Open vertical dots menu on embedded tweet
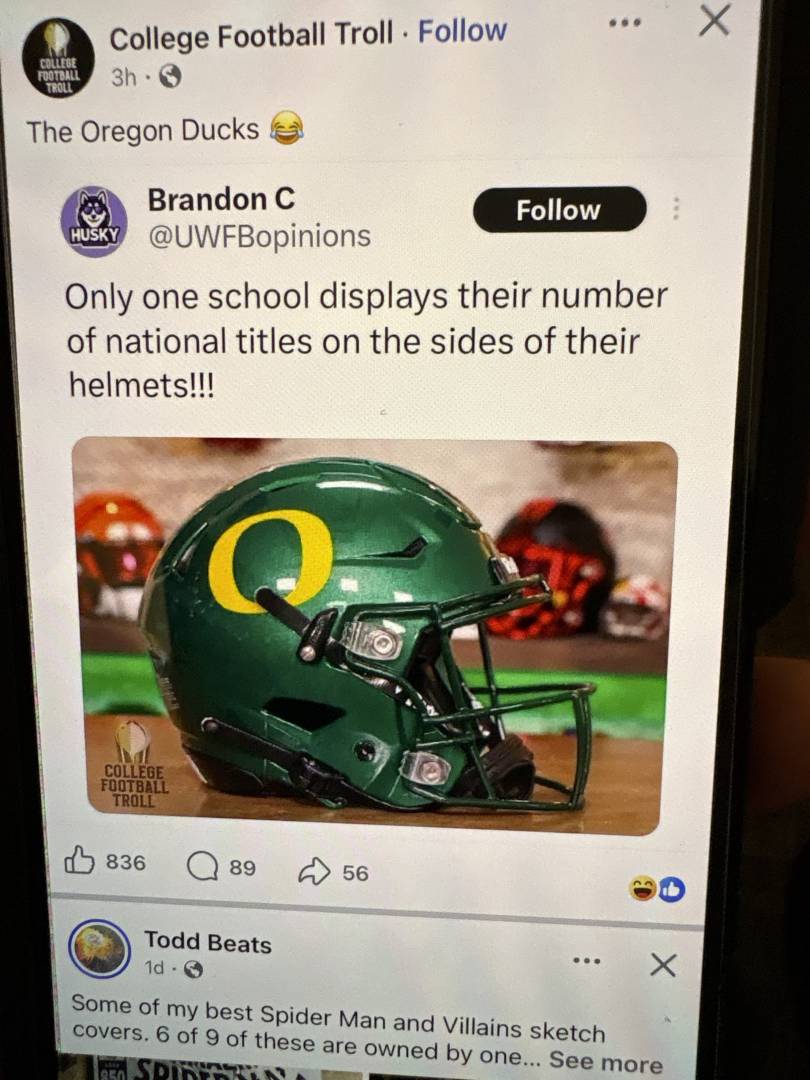Screen dimensions: 810x1080 click(x=676, y=209)
